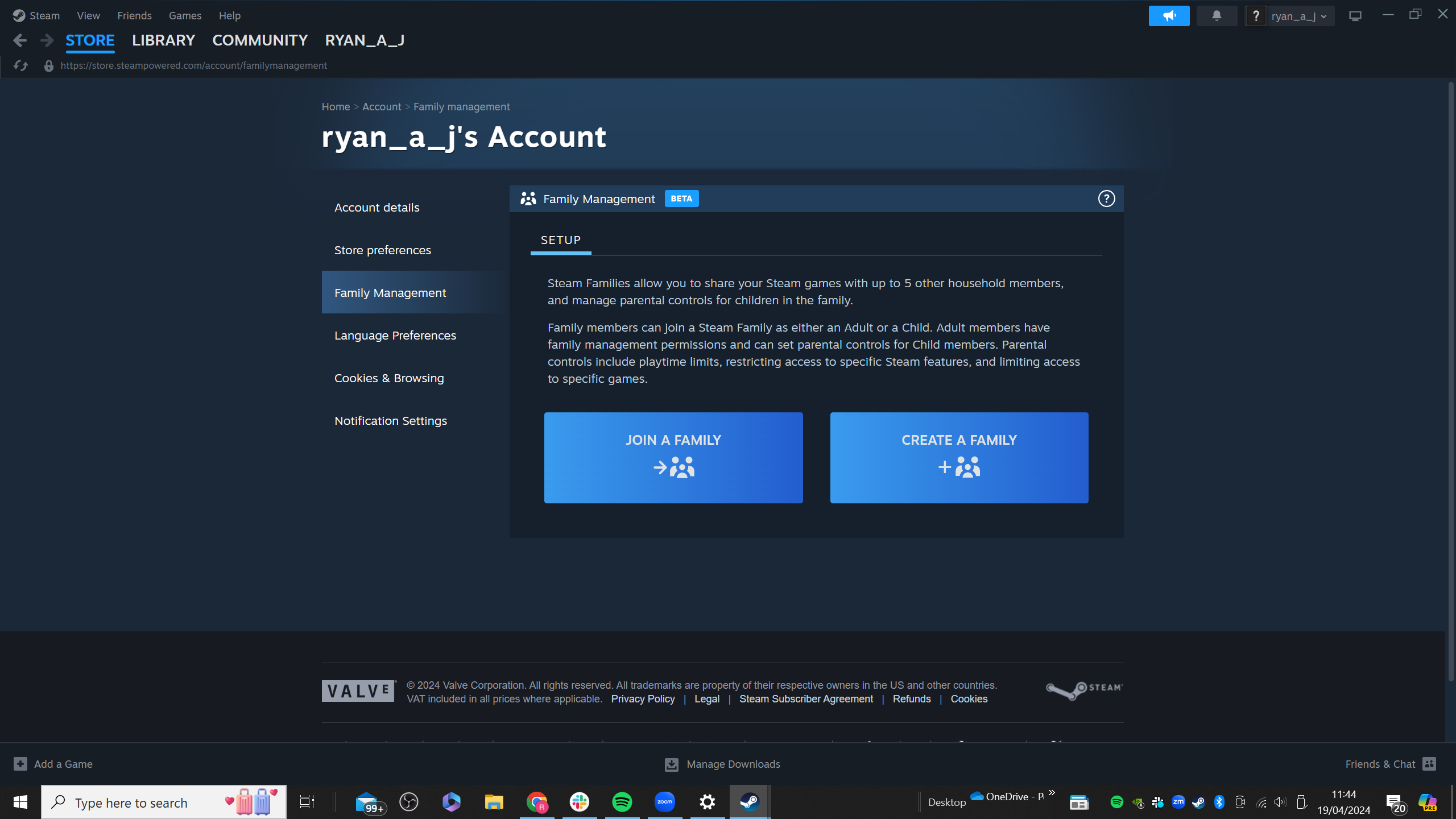Screen dimensions: 1456x819
Task: Open the Wi-Fi network tray icon
Action: point(1260,803)
